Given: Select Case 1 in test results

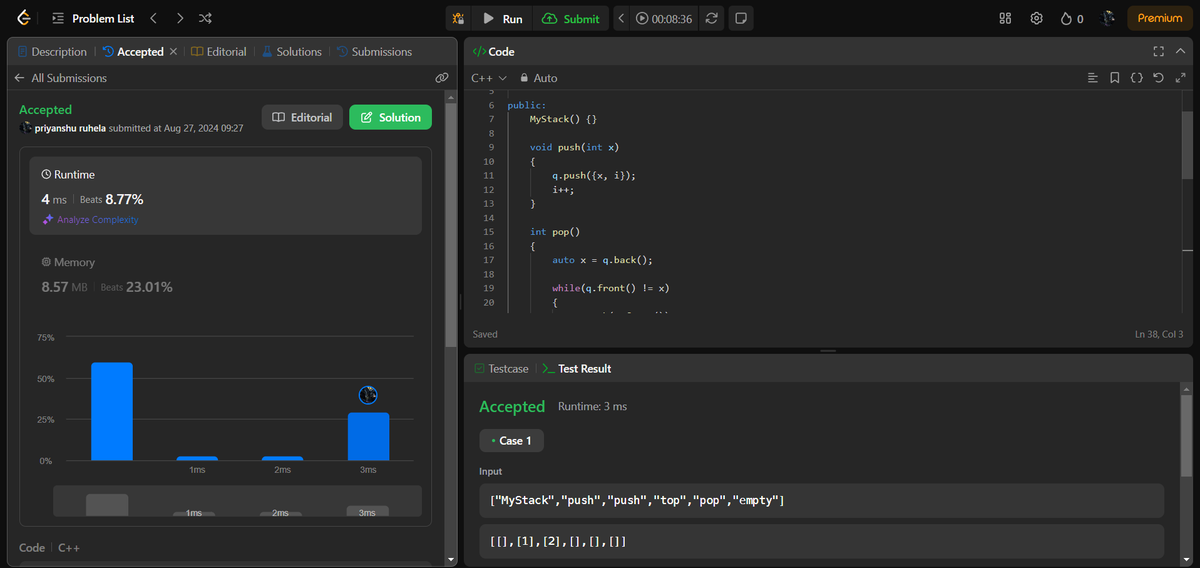Looking at the screenshot, I should 511,440.
